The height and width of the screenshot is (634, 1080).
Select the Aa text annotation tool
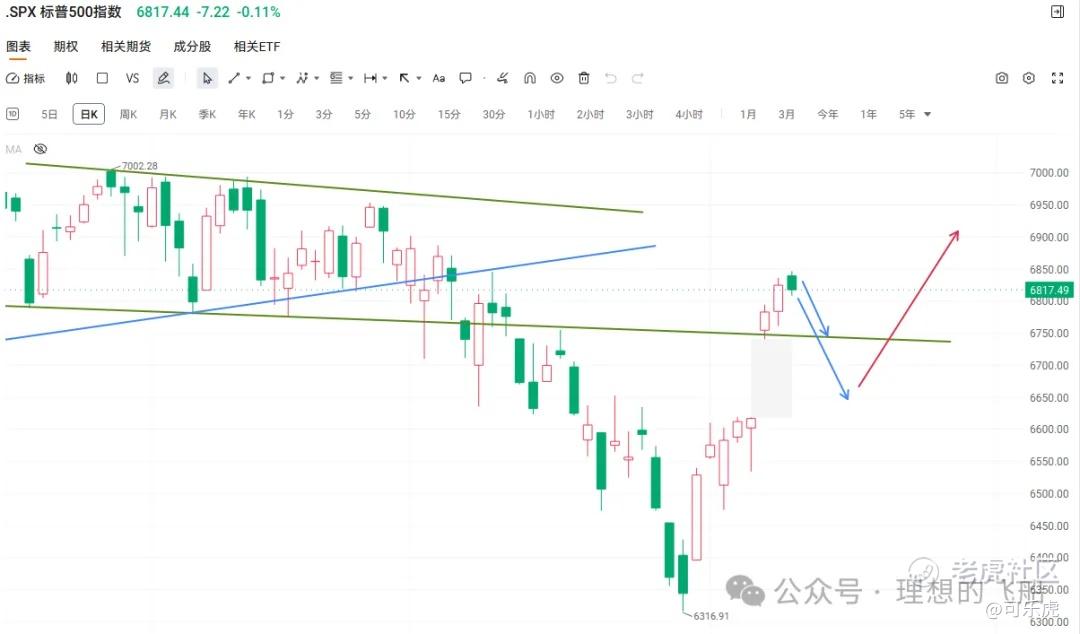438,78
